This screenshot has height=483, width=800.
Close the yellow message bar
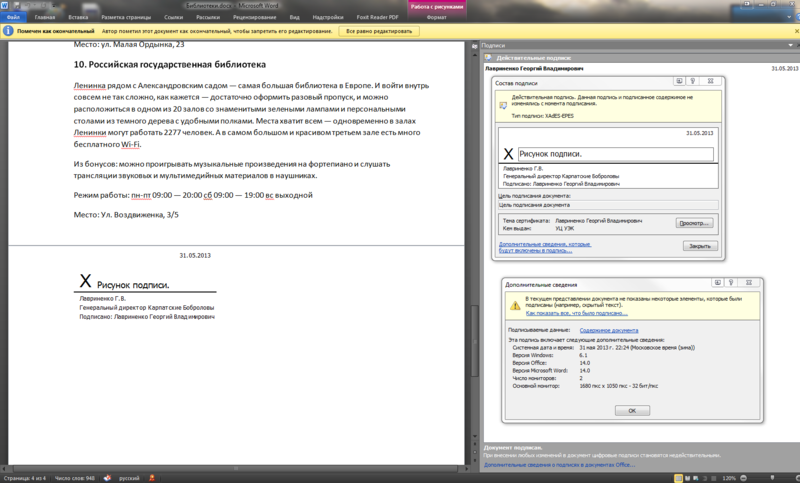point(797,31)
